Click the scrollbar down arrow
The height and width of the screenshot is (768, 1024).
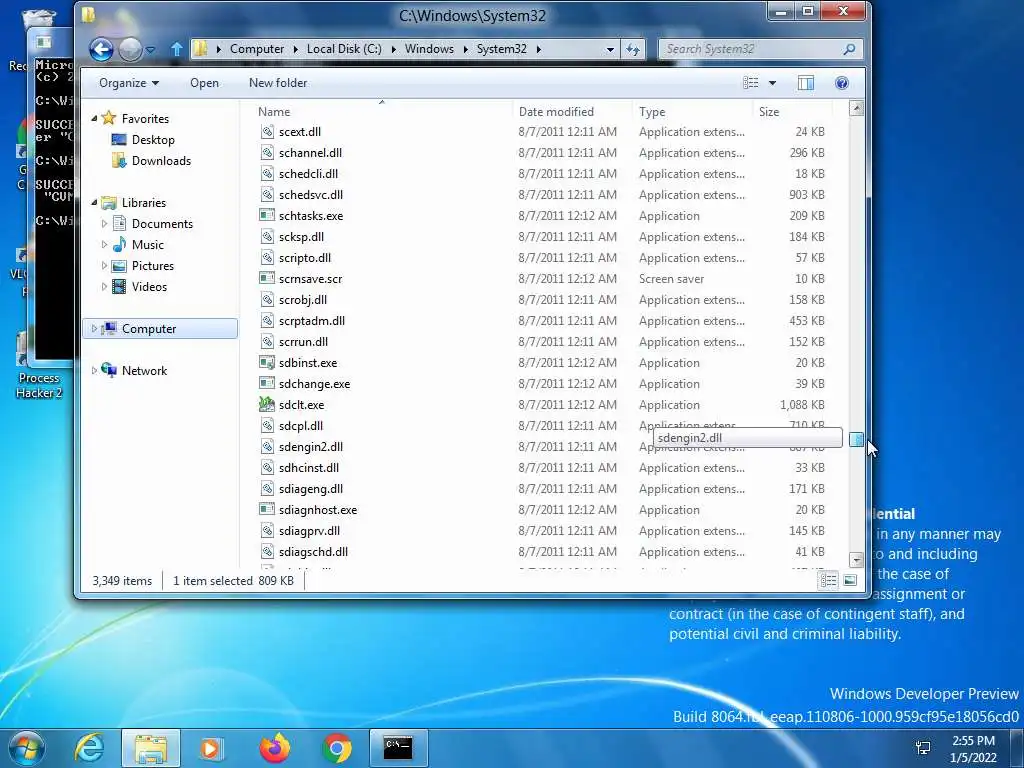856,560
